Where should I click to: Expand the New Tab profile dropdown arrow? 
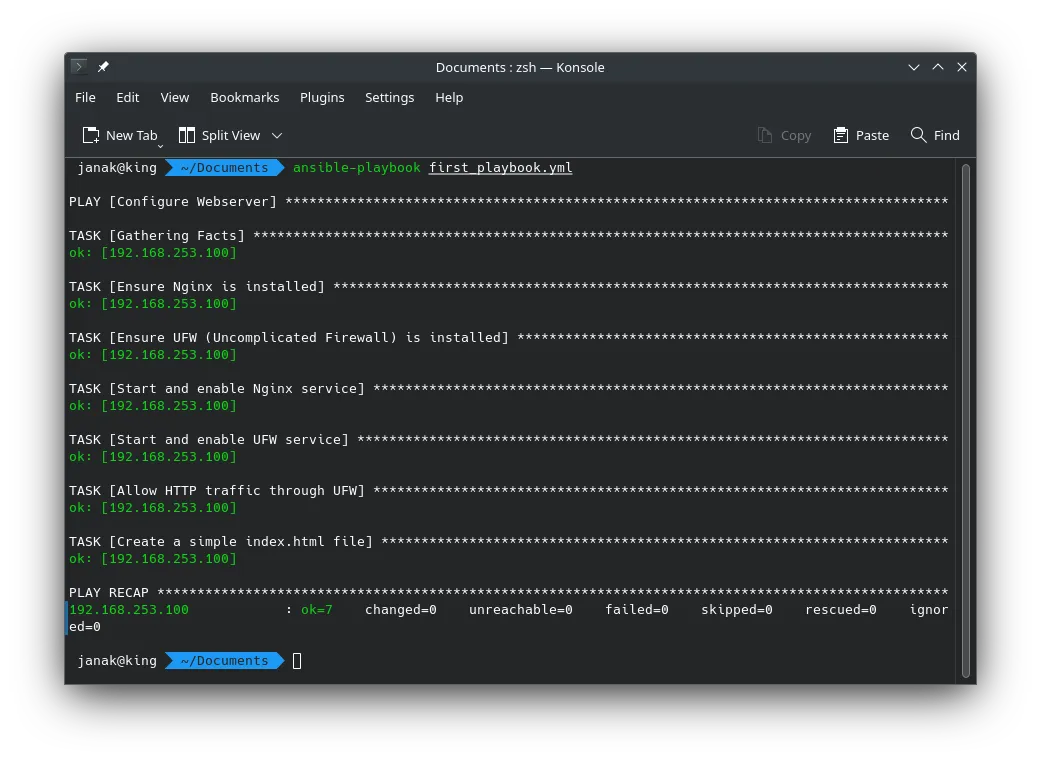click(x=160, y=145)
